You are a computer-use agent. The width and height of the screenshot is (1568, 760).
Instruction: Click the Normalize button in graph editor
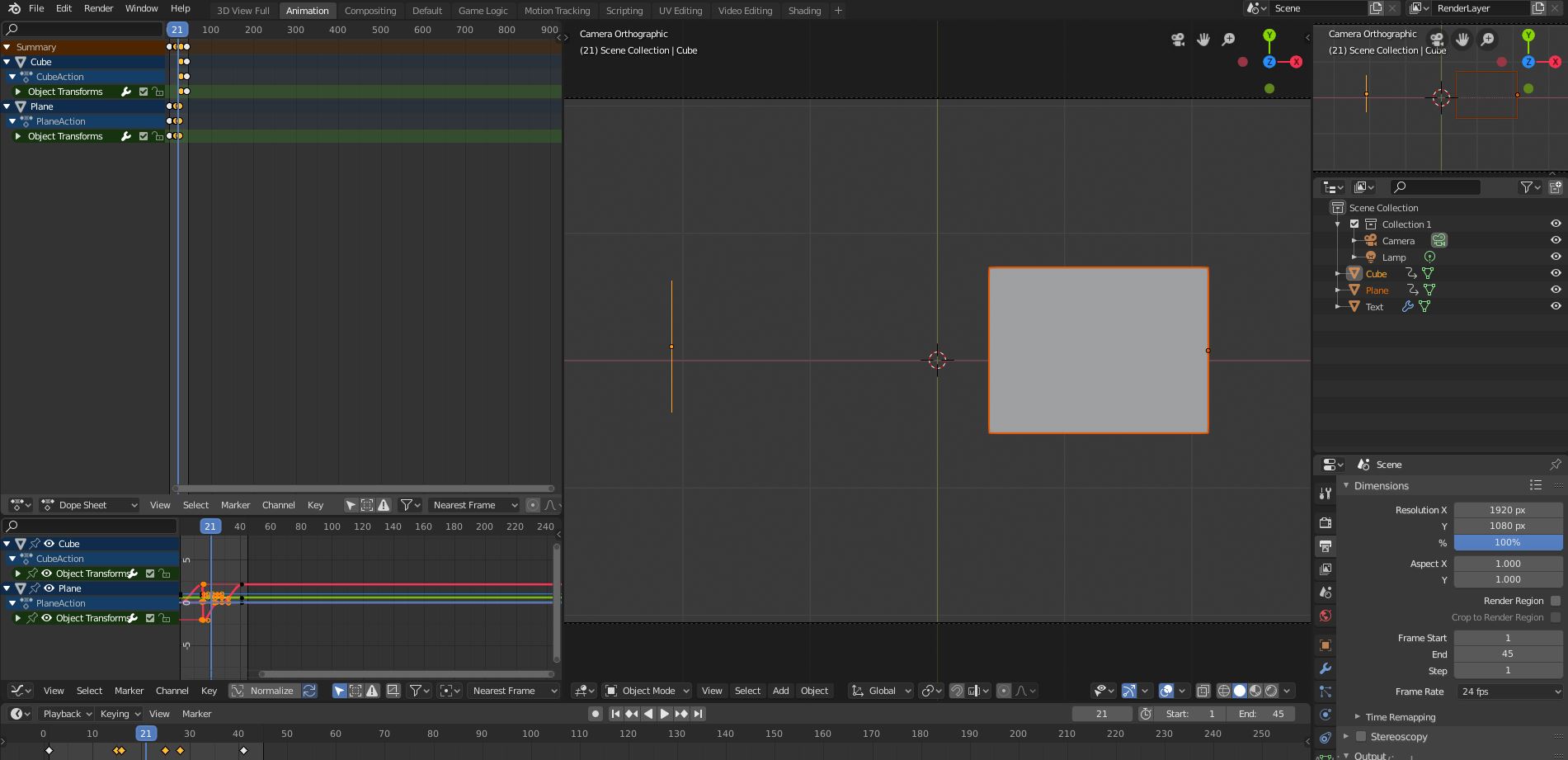[264, 691]
